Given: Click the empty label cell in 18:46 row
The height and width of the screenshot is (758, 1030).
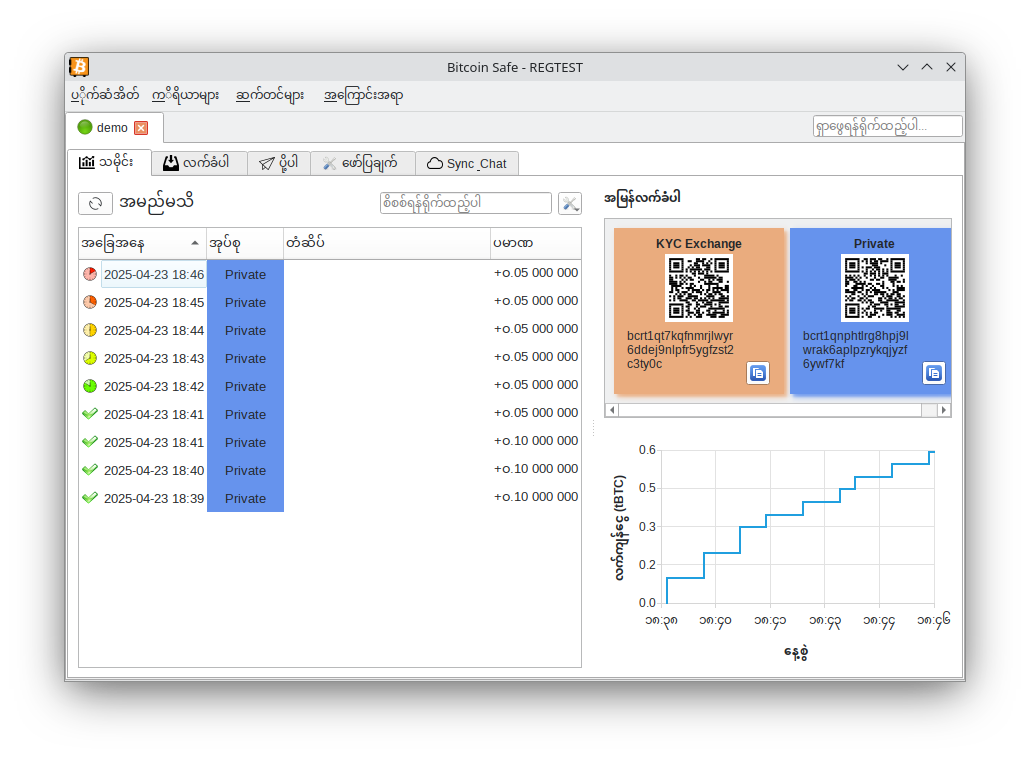Looking at the screenshot, I should pyautogui.click(x=387, y=275).
